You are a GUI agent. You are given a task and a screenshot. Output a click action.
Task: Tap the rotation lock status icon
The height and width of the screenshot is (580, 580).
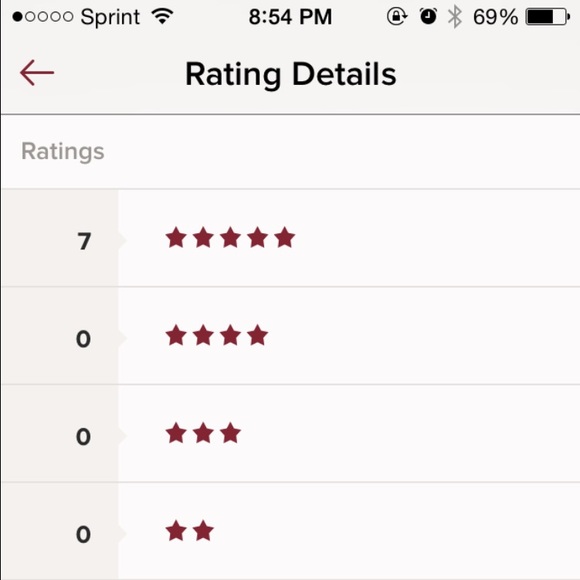click(397, 17)
